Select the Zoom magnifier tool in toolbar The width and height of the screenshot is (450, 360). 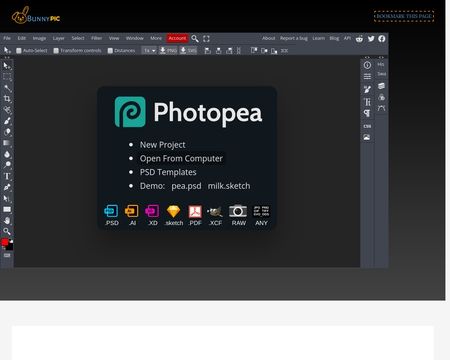(x=7, y=231)
